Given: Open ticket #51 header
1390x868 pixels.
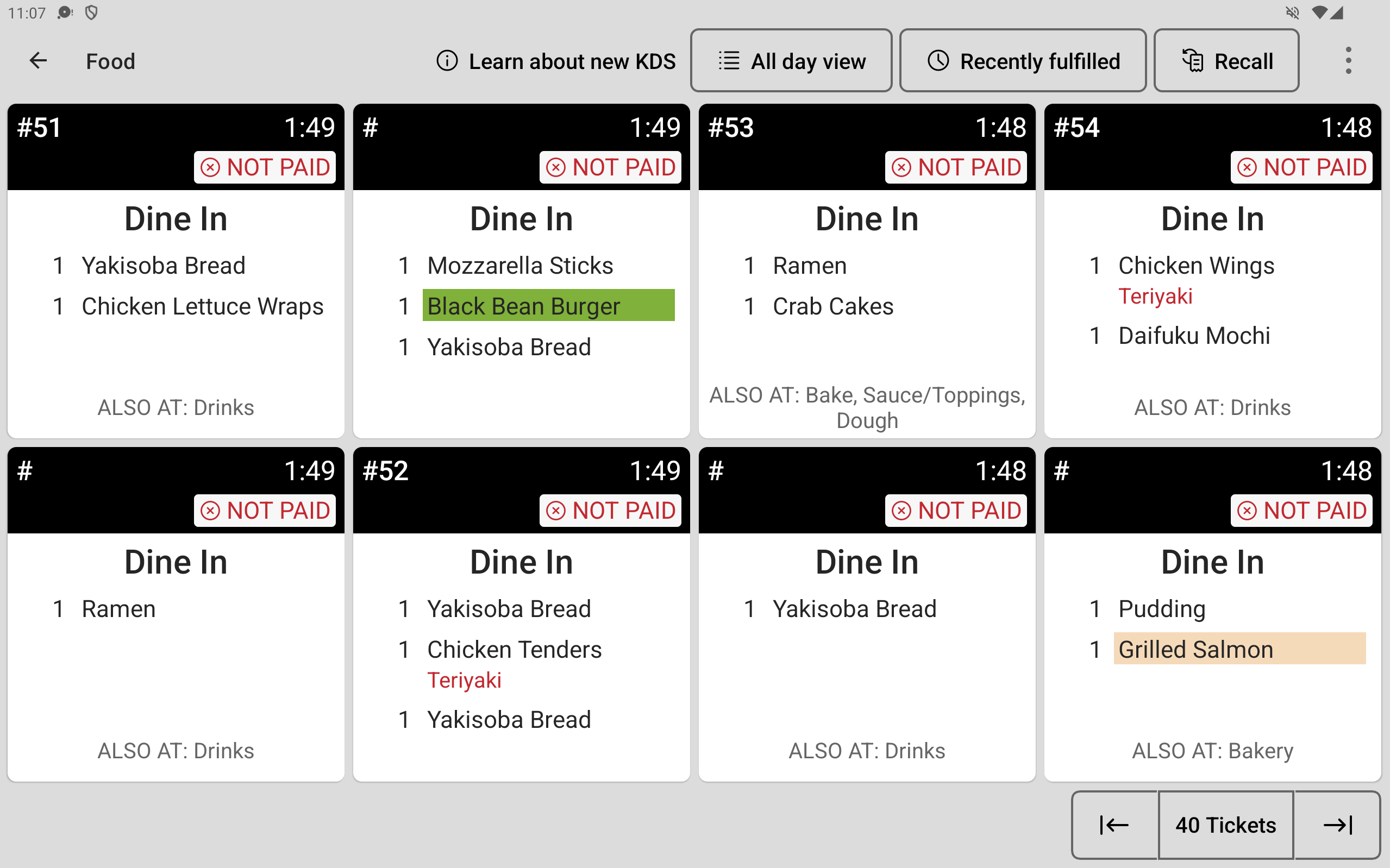Looking at the screenshot, I should [x=176, y=147].
